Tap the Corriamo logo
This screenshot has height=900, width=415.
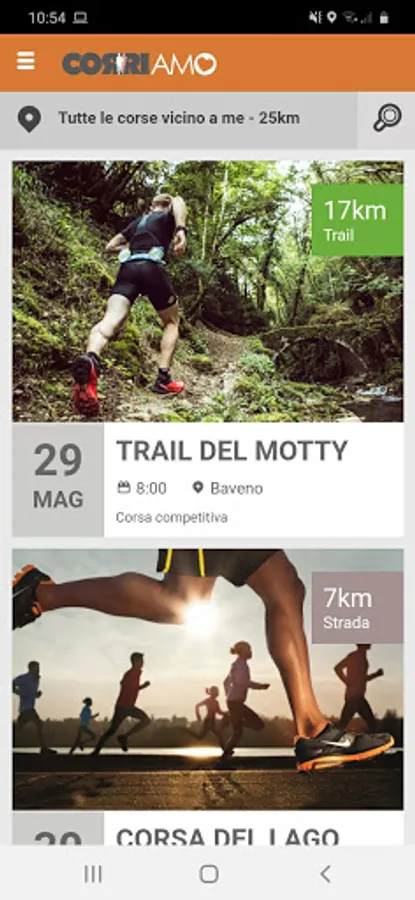[x=139, y=64]
